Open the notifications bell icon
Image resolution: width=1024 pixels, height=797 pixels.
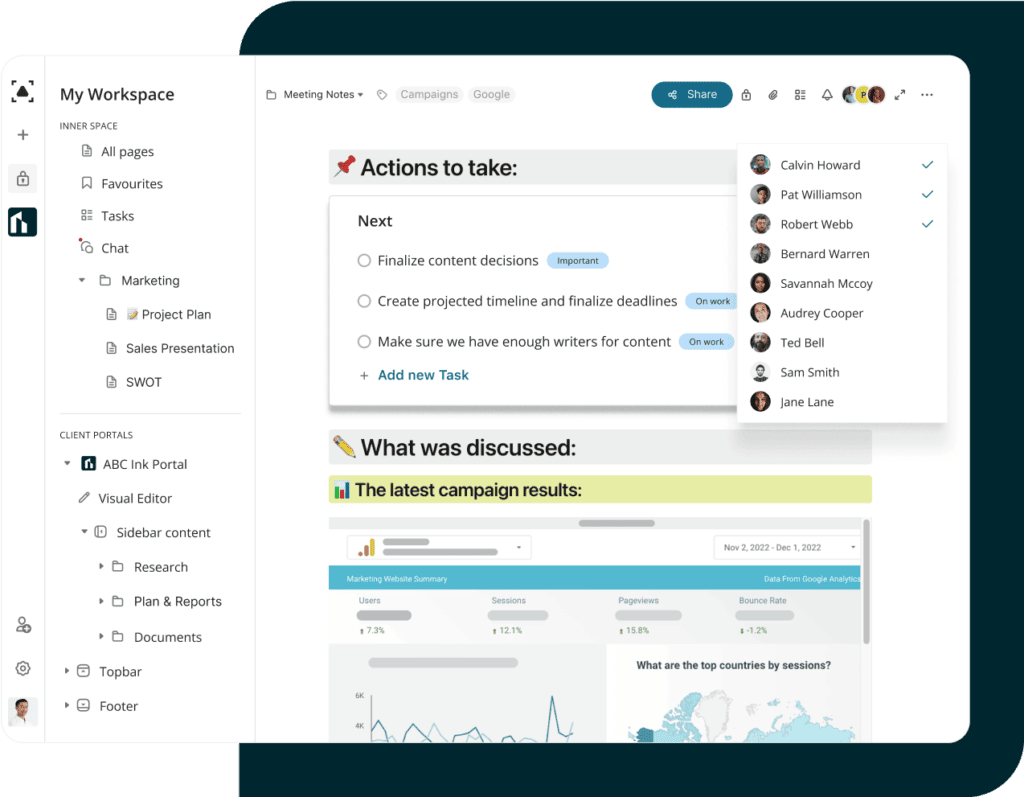(x=827, y=95)
